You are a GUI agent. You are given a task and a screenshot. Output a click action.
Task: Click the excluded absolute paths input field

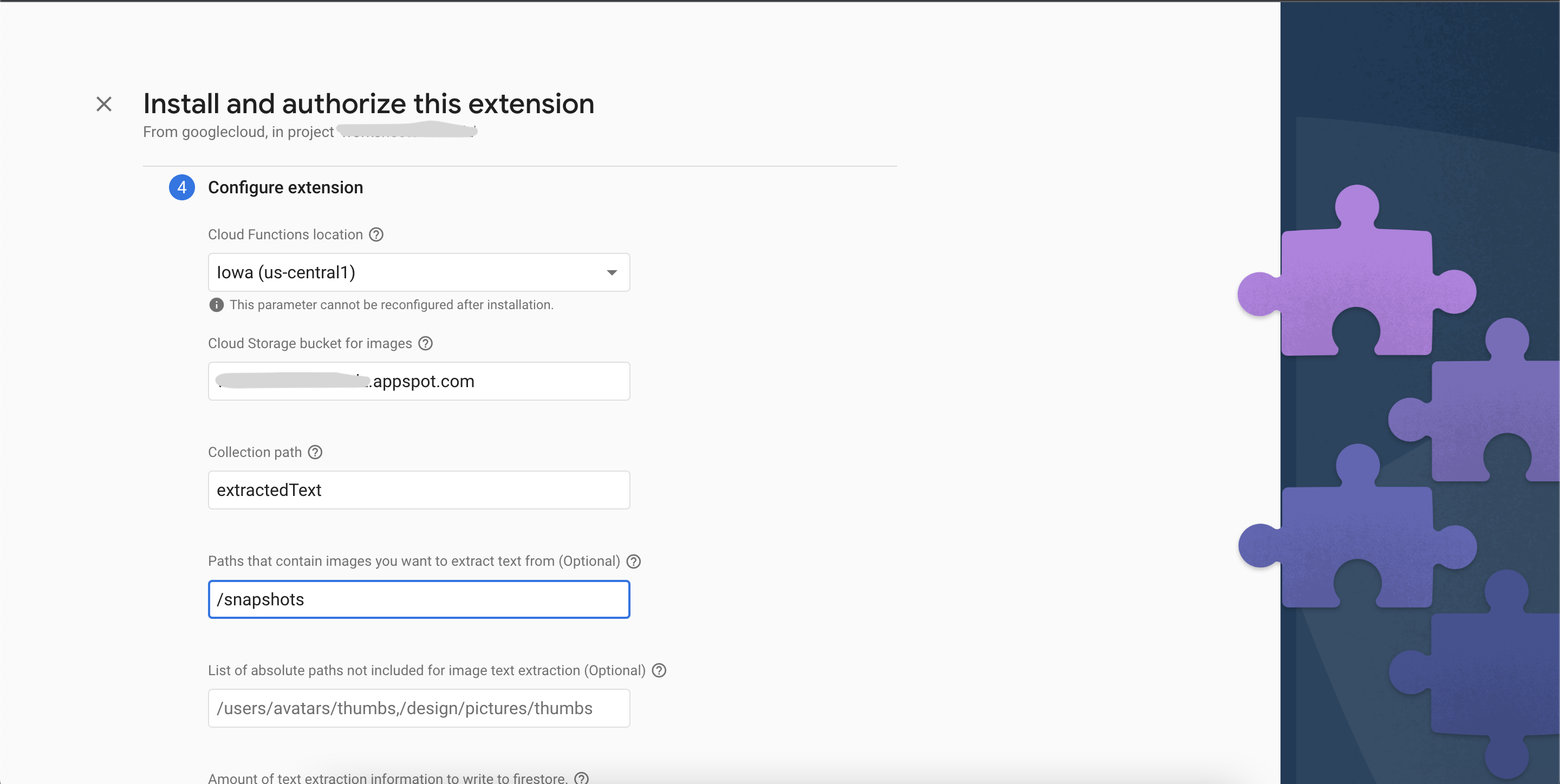click(x=419, y=708)
